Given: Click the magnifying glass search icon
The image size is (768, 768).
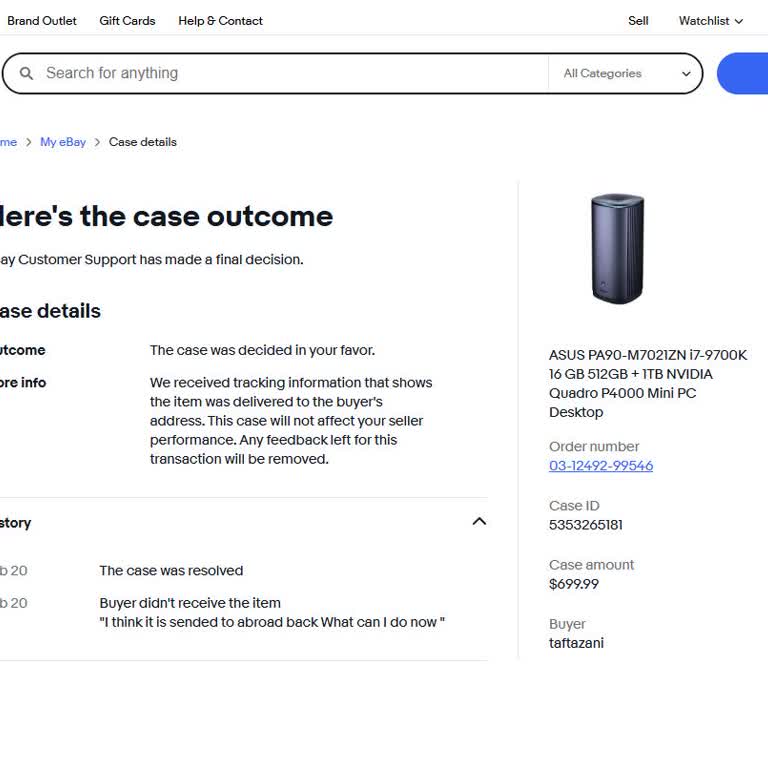Looking at the screenshot, I should 27,73.
